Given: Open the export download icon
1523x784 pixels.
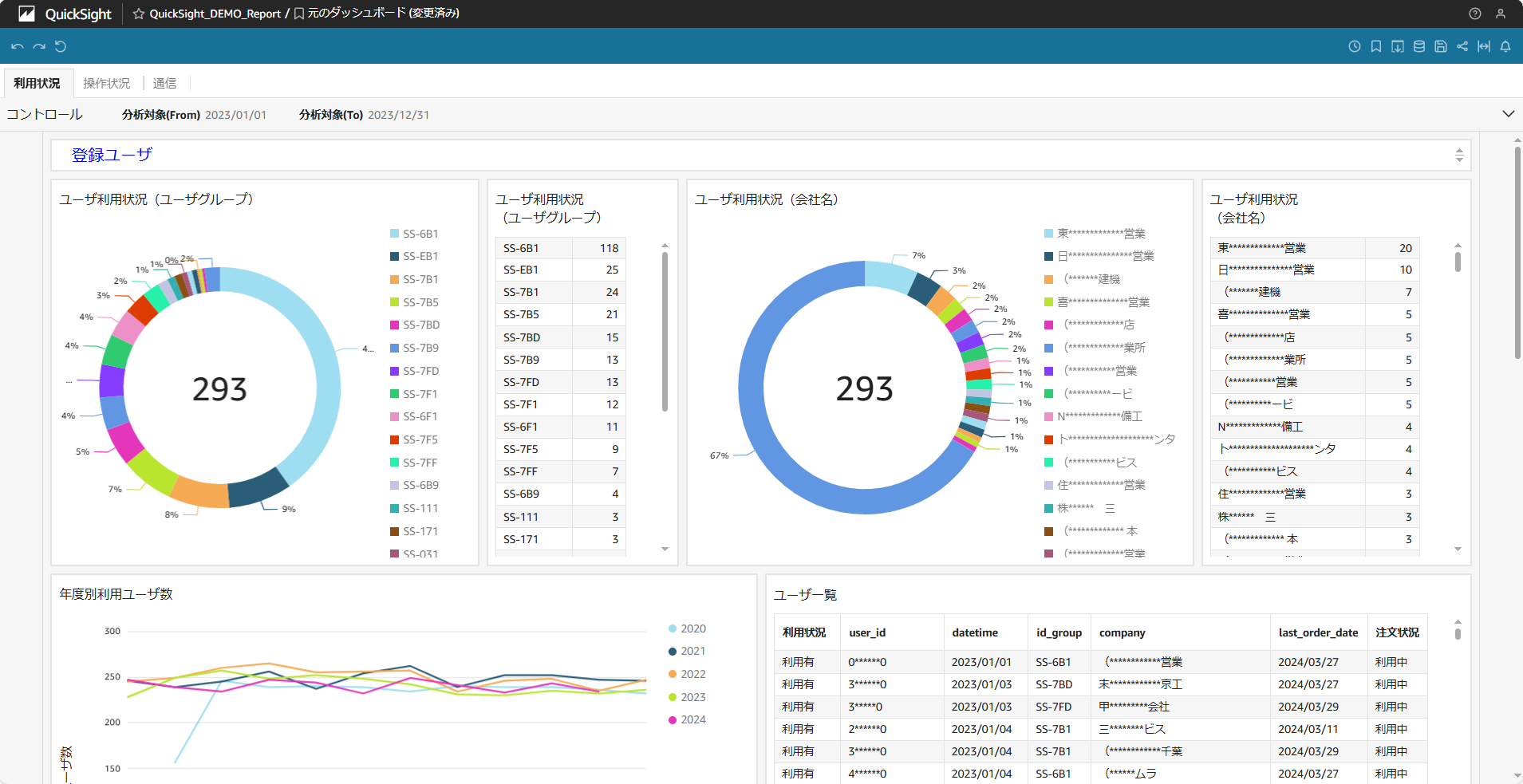Looking at the screenshot, I should (1398, 46).
